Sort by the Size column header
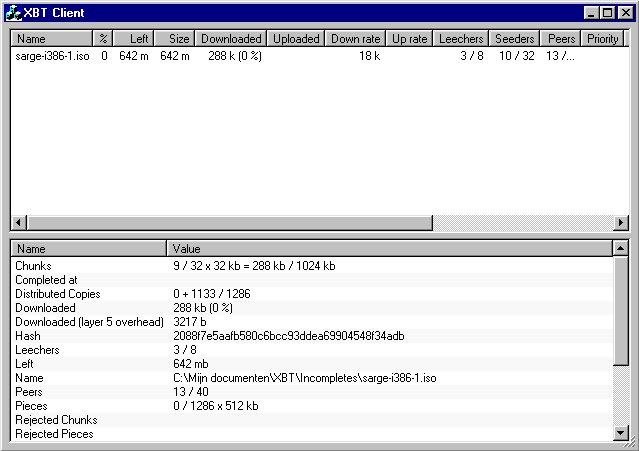Screen dimensions: 639x451 [175, 39]
